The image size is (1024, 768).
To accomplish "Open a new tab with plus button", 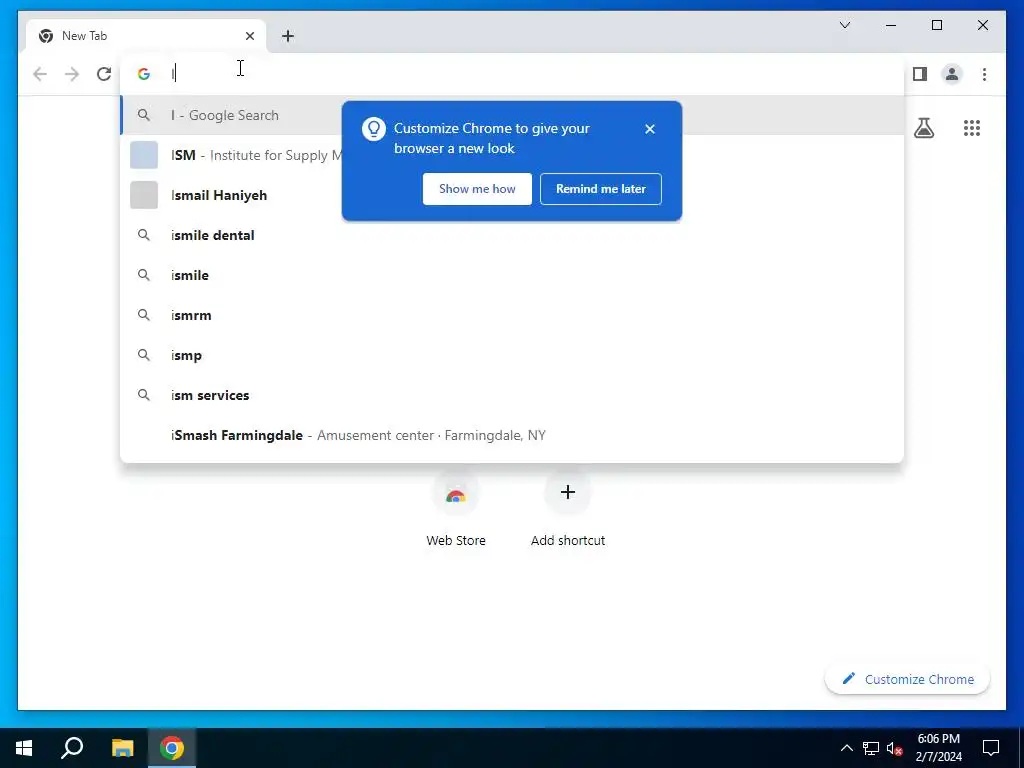I will point(288,36).
